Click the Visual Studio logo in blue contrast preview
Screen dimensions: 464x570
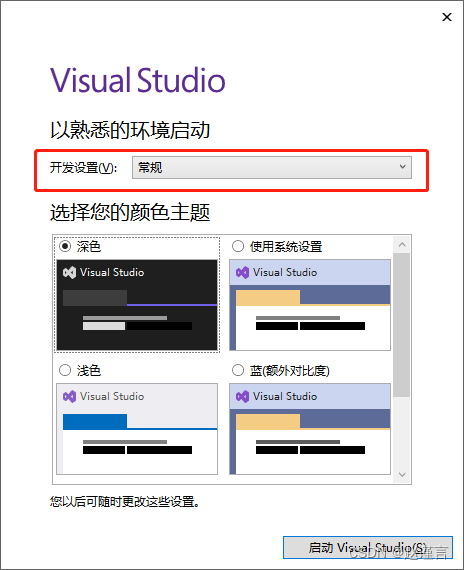coord(242,396)
